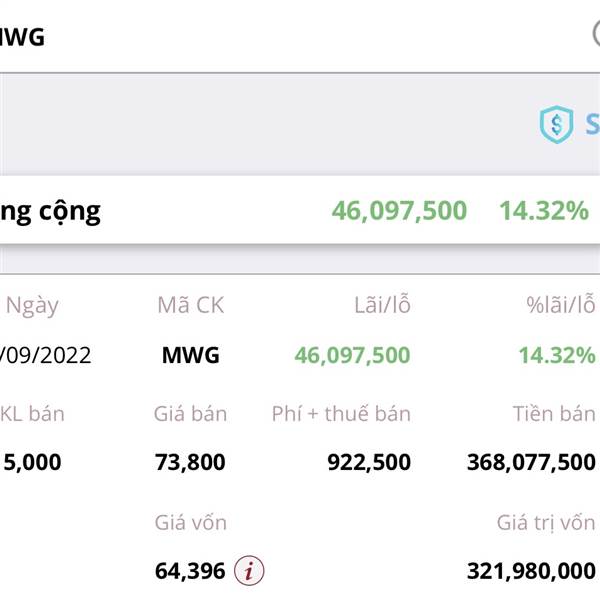Click the fee and tax 922,500
The image size is (600, 600).
point(369,462)
